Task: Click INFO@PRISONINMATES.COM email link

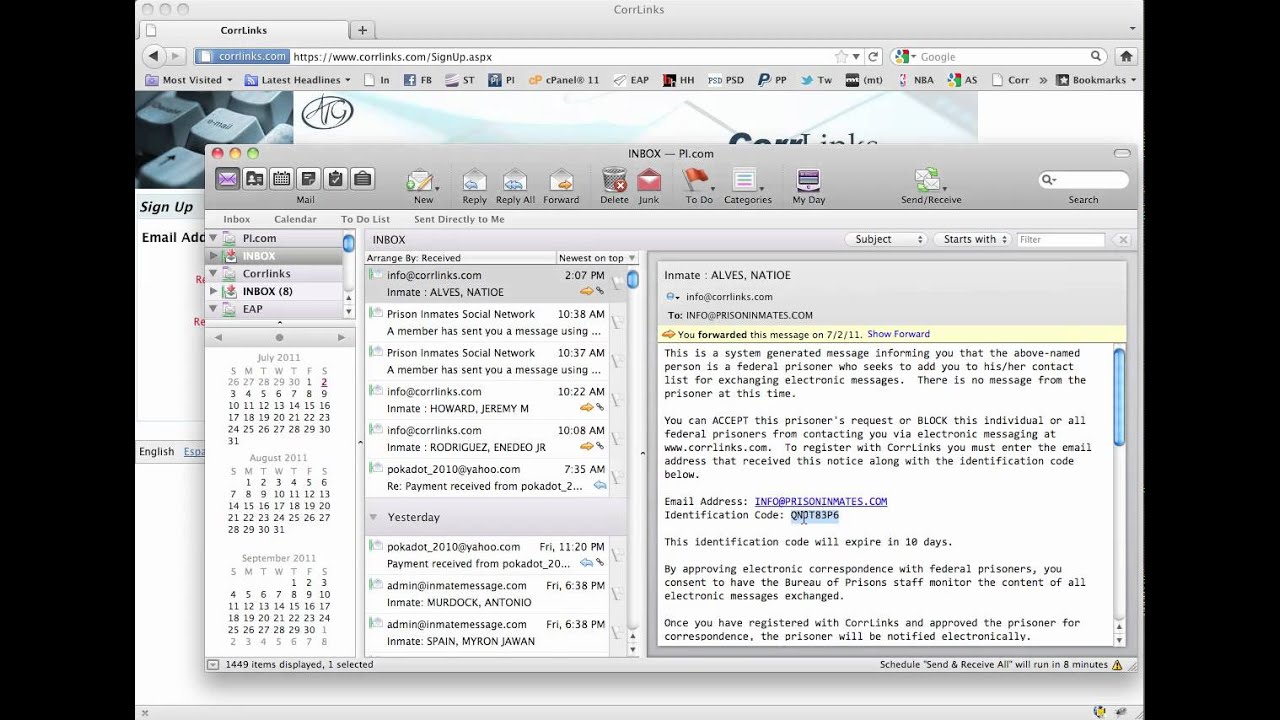Action: point(820,502)
